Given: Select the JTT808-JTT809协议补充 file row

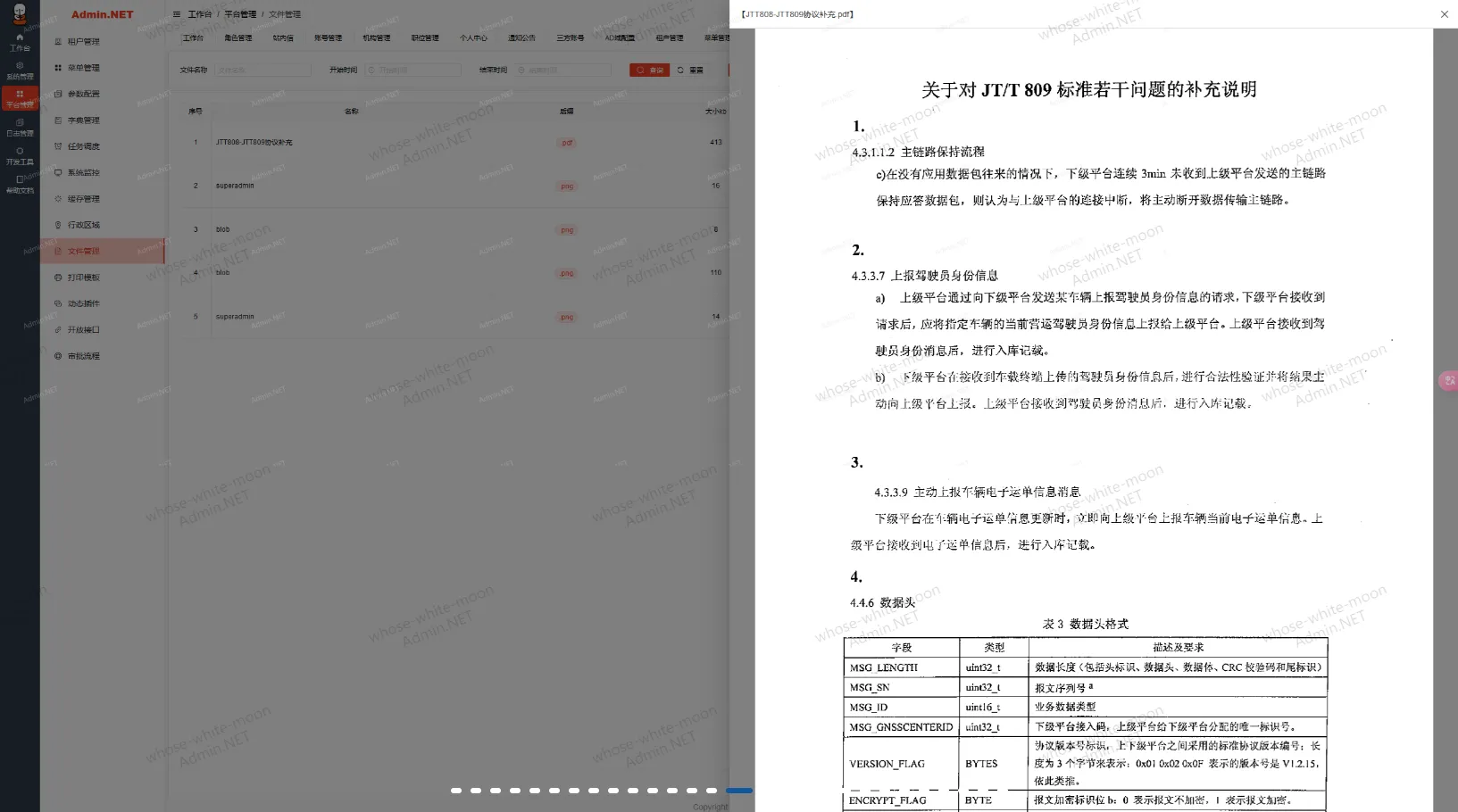Looking at the screenshot, I should pos(254,143).
